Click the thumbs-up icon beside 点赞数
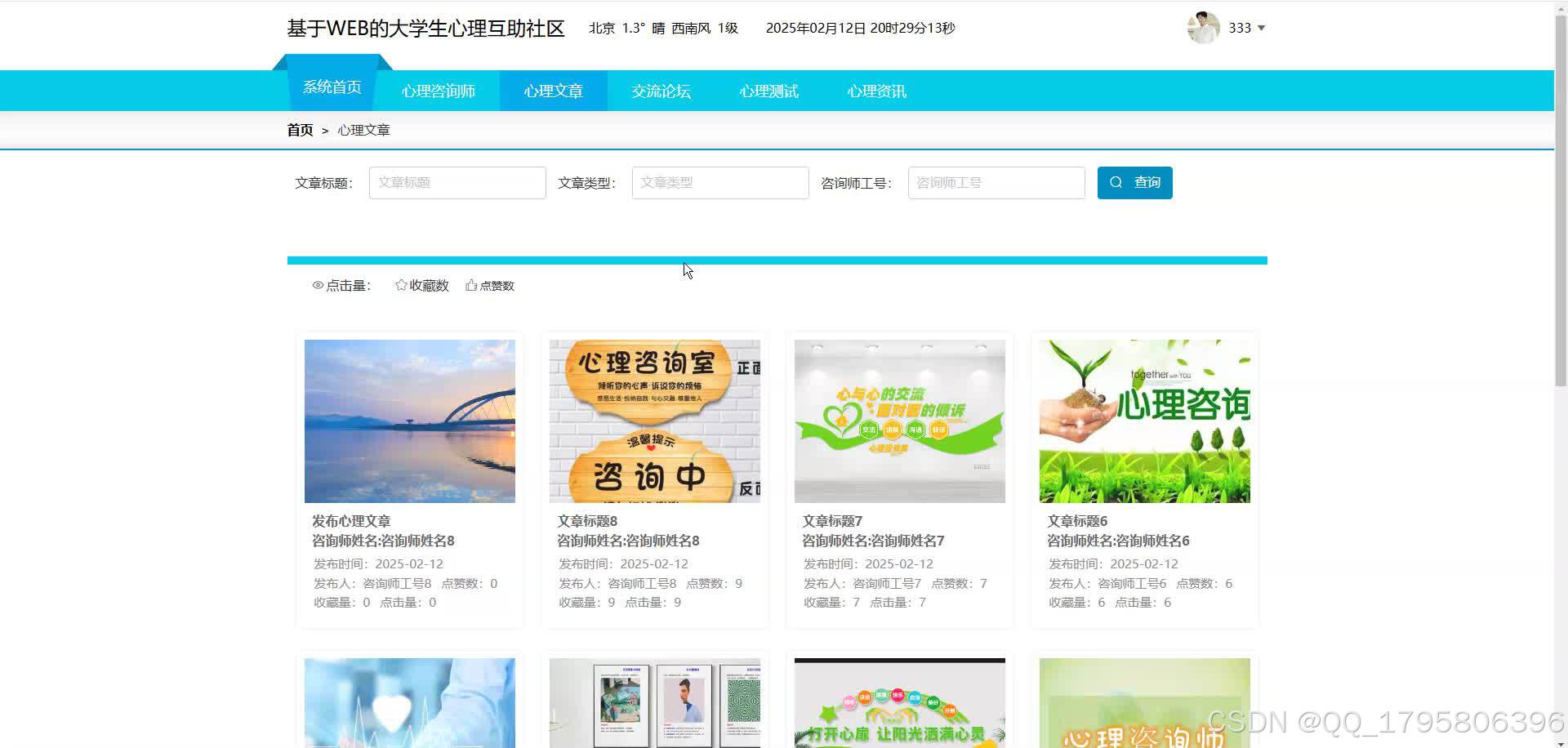1568x748 pixels. 471,284
